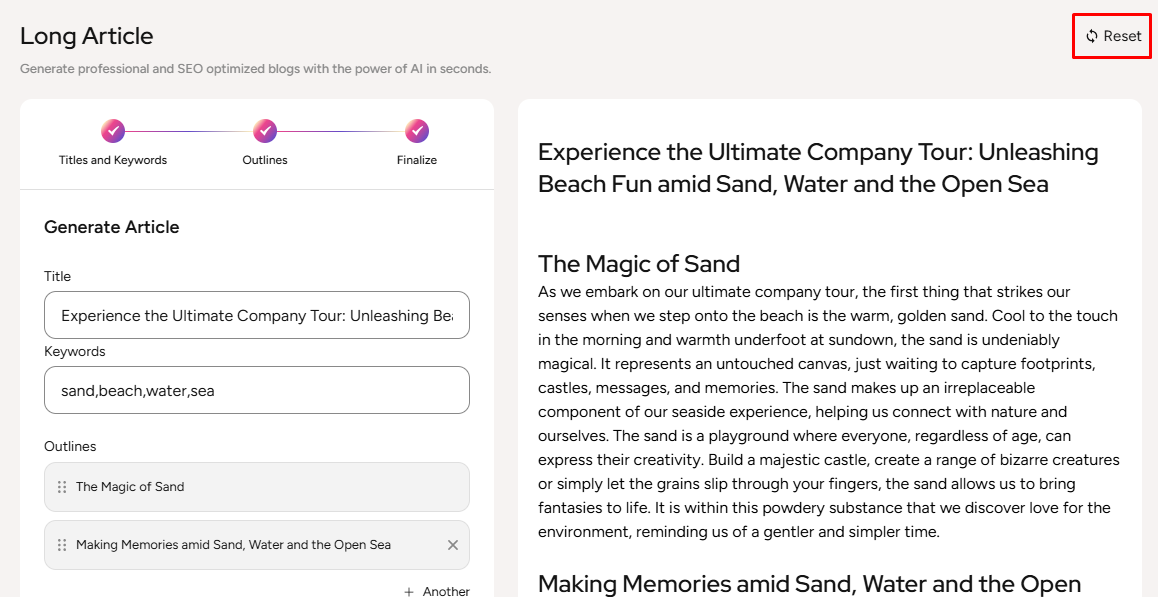Add another outline with the plus Another button
This screenshot has height=597, width=1158.
(x=436, y=591)
